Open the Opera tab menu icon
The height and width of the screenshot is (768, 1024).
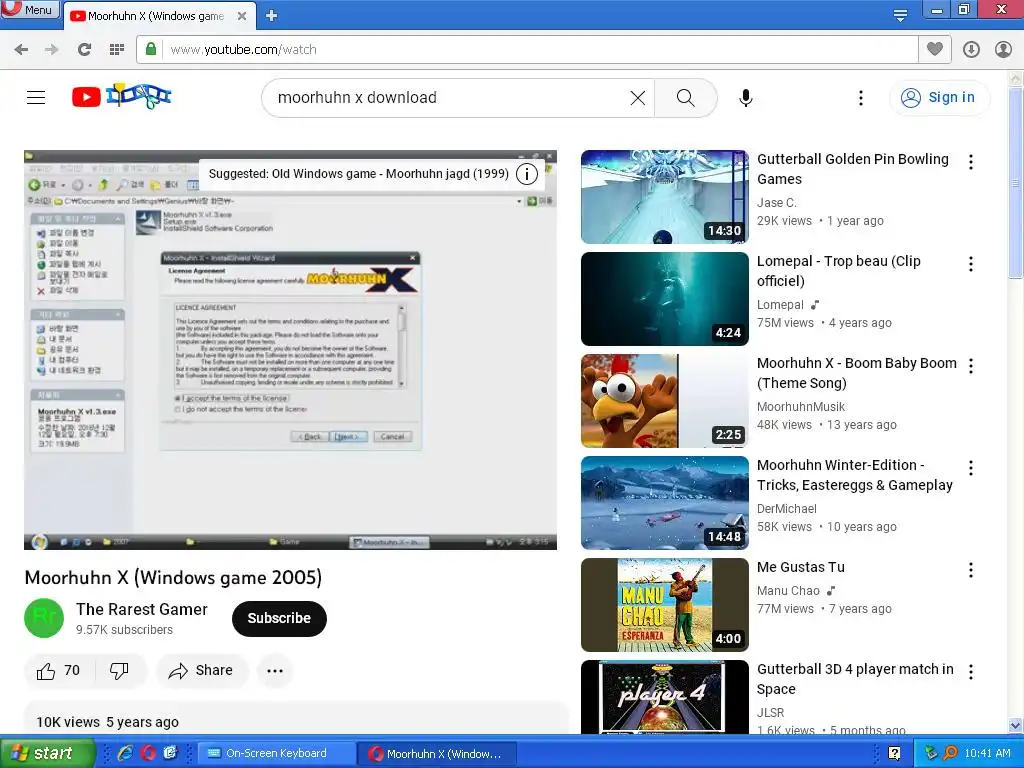pos(900,15)
